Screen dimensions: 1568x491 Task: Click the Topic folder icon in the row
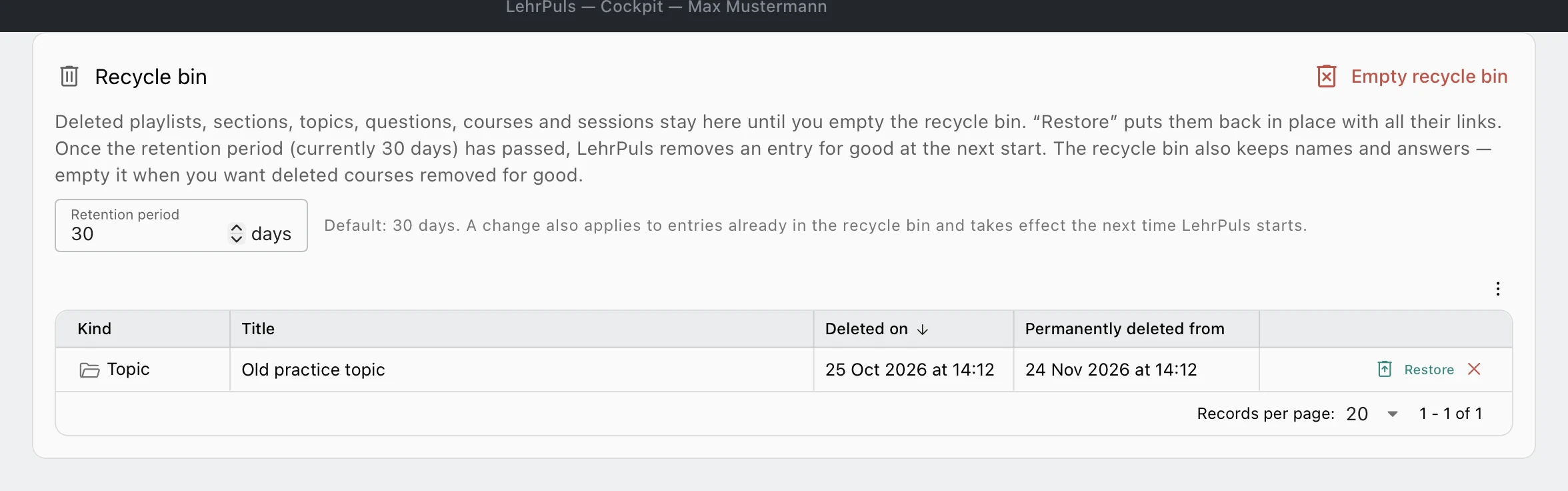coord(89,370)
